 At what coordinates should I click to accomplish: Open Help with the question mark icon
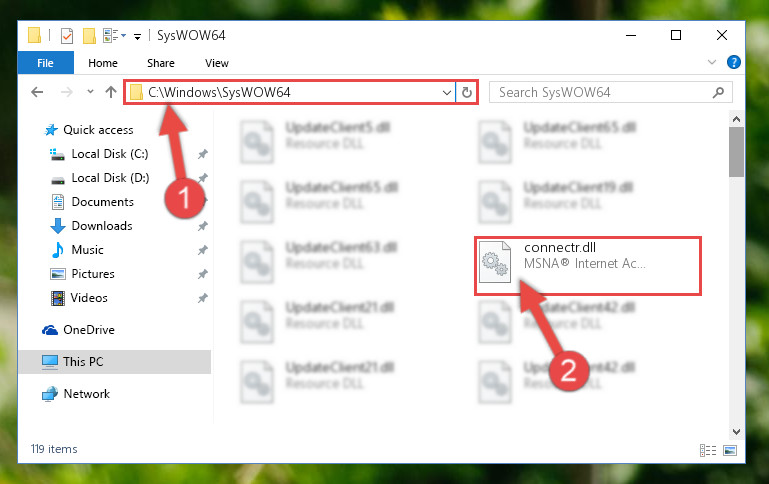(734, 62)
